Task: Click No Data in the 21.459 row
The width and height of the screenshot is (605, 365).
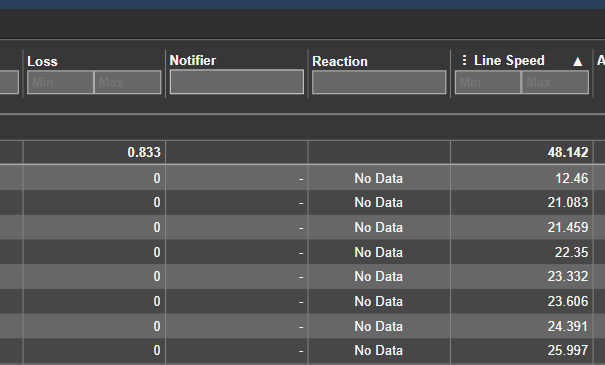Action: (x=379, y=227)
